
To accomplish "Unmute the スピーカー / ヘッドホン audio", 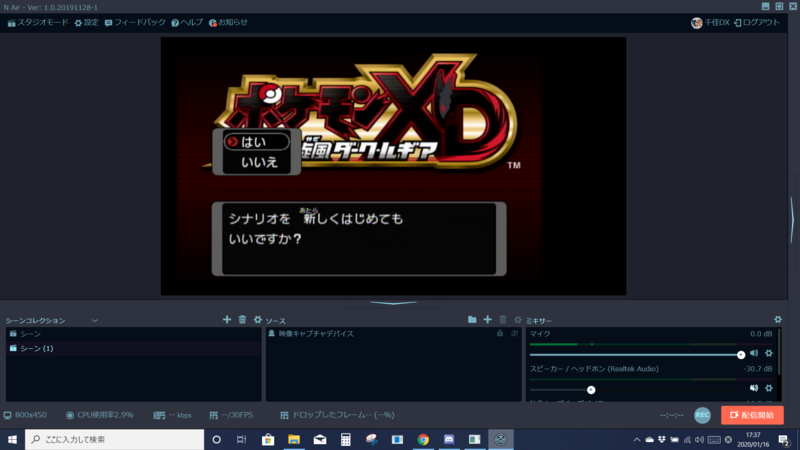I will (754, 388).
